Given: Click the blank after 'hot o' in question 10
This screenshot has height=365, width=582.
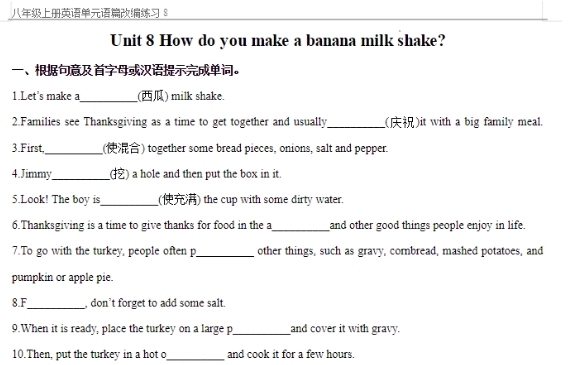Looking at the screenshot, I should (x=196, y=355).
